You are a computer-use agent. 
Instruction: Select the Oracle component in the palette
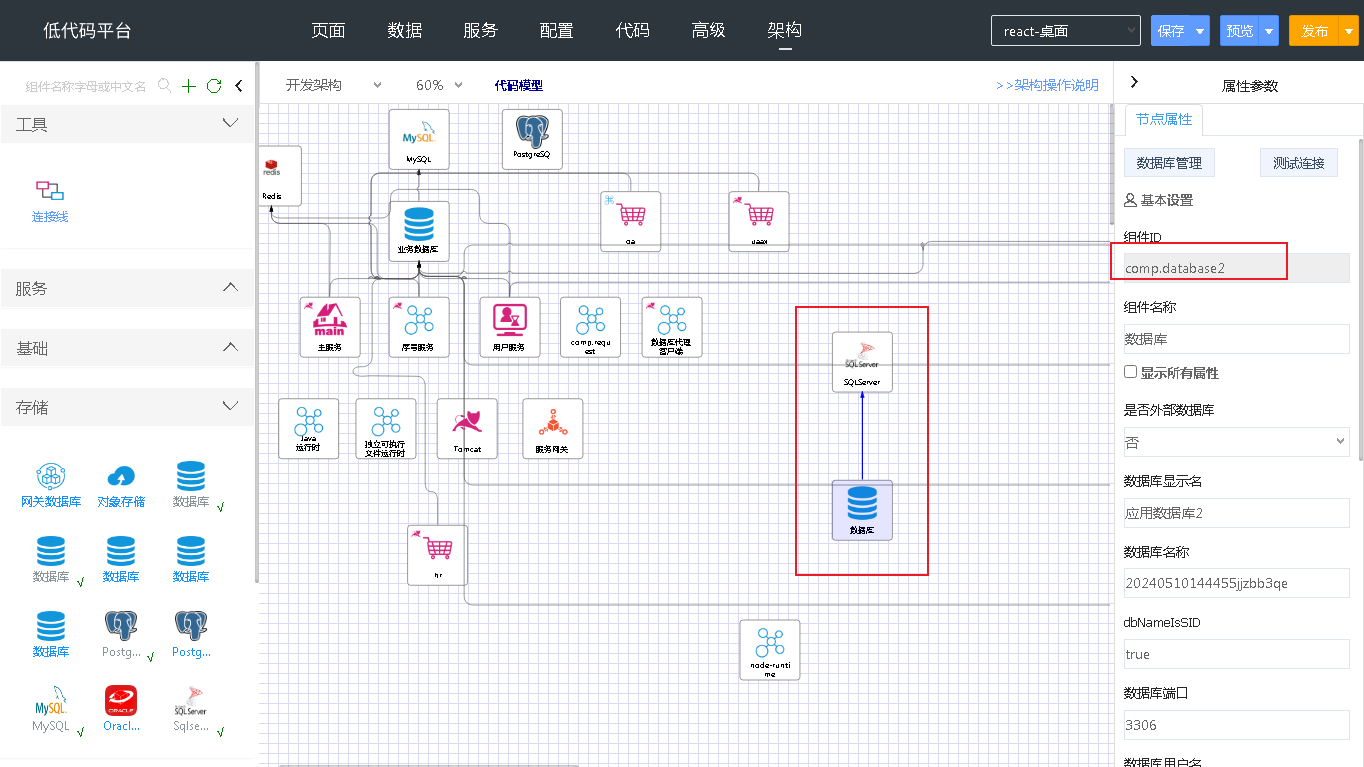(121, 709)
